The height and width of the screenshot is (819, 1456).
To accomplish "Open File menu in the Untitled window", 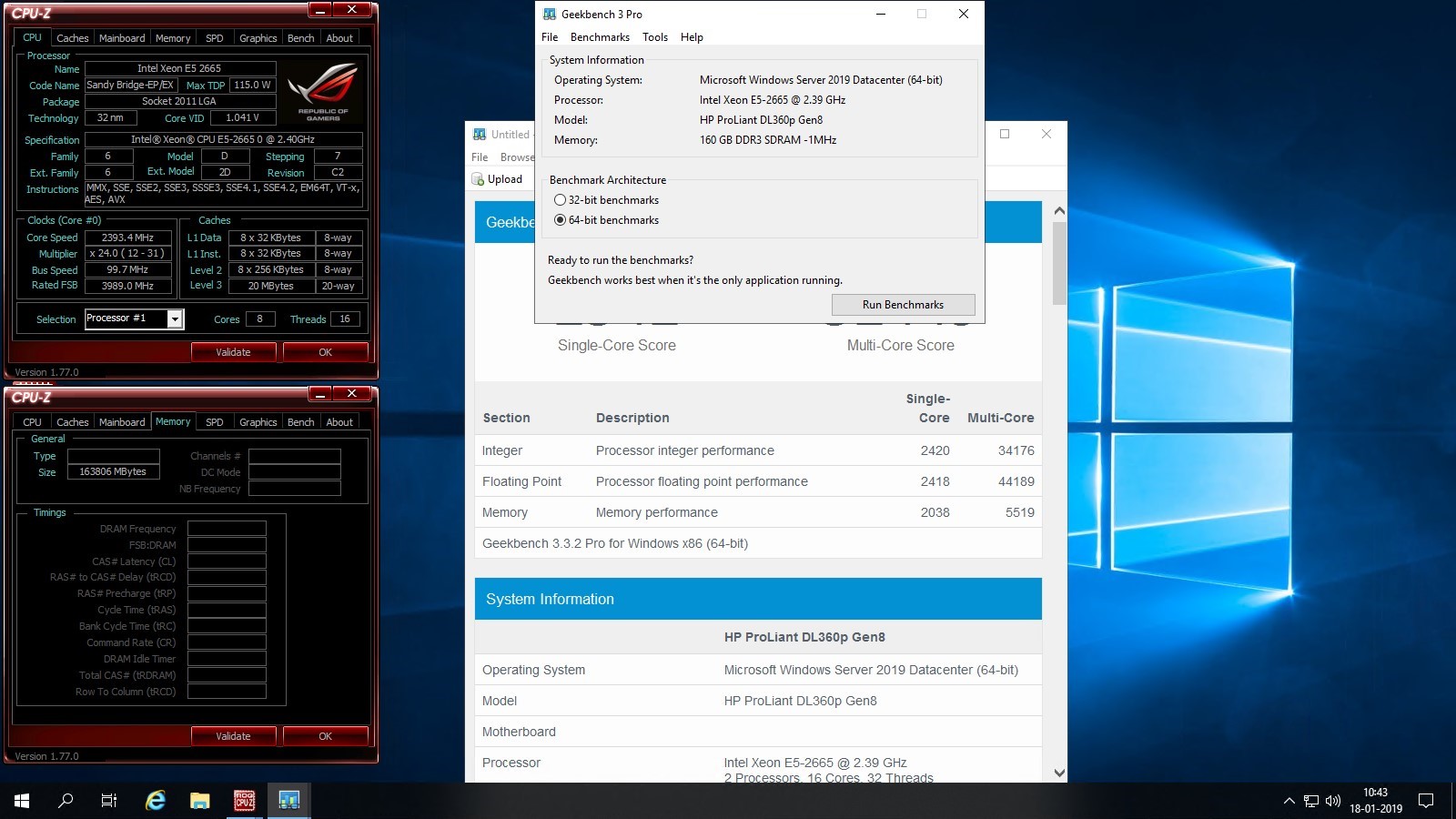I will tap(480, 157).
